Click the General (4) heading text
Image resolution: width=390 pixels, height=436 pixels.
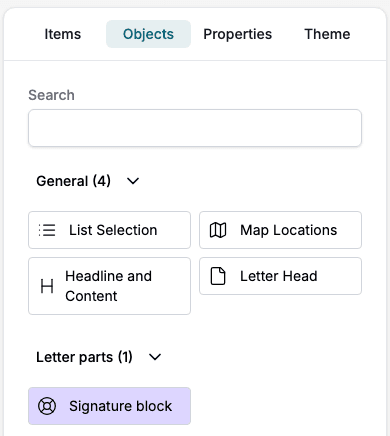point(73,181)
